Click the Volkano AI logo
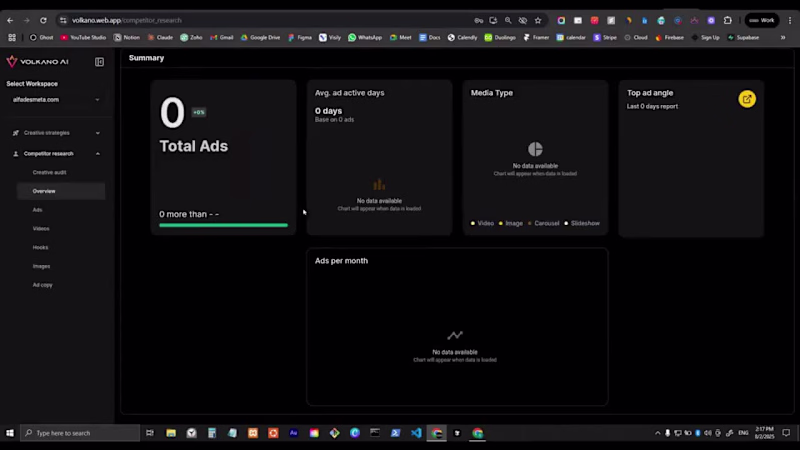 coord(37,62)
